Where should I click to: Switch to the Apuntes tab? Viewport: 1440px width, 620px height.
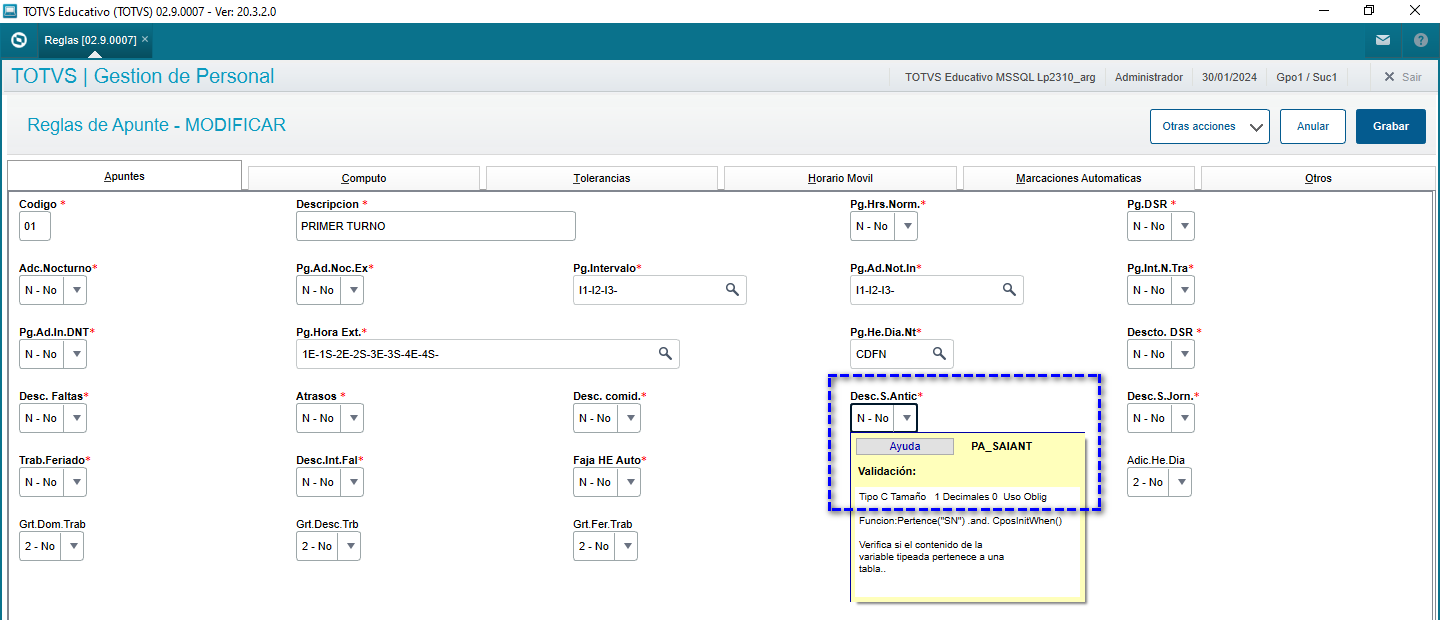125,176
